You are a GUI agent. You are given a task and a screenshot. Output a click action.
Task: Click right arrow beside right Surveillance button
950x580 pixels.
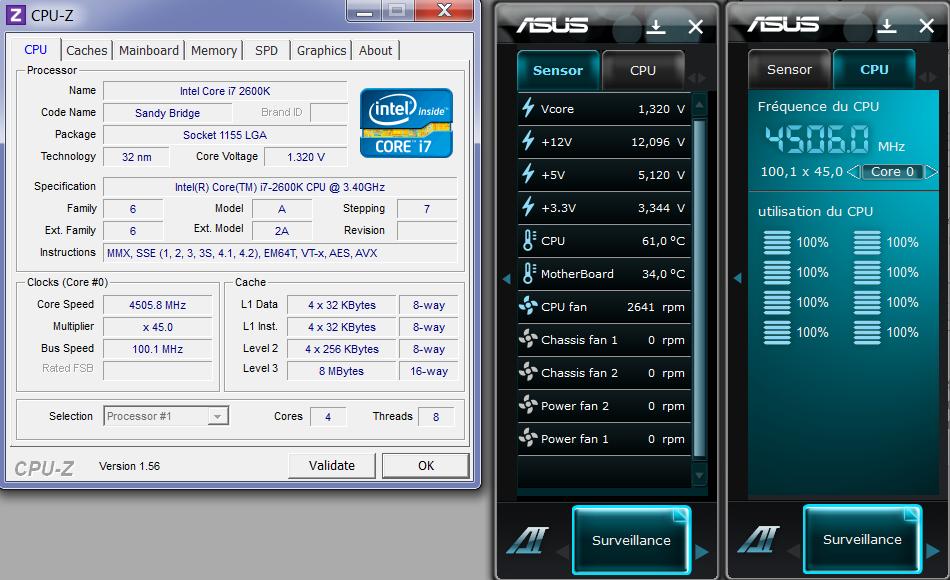[932, 551]
